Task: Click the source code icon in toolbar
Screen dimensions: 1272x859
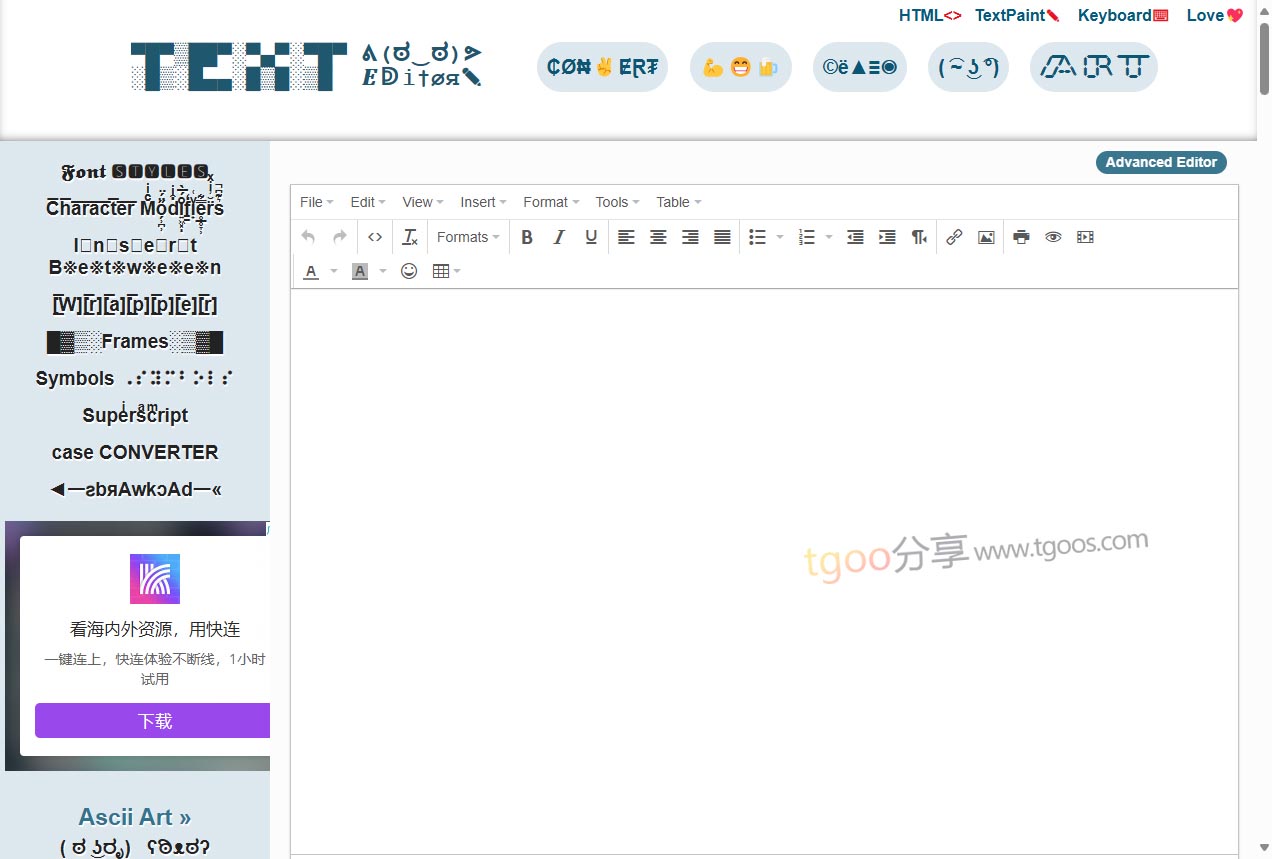Action: pyautogui.click(x=375, y=237)
